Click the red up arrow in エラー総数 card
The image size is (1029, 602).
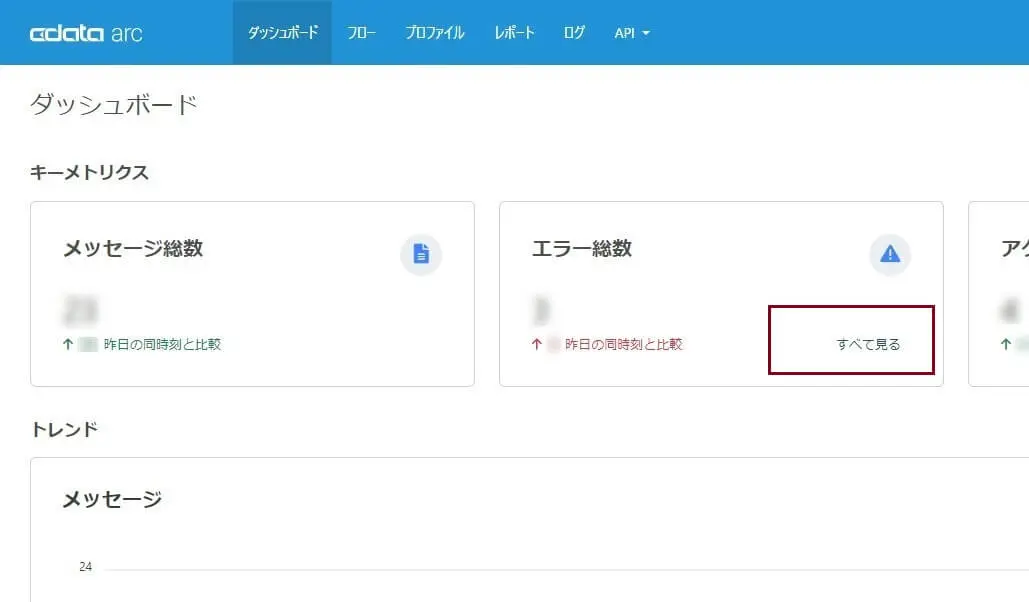point(537,344)
